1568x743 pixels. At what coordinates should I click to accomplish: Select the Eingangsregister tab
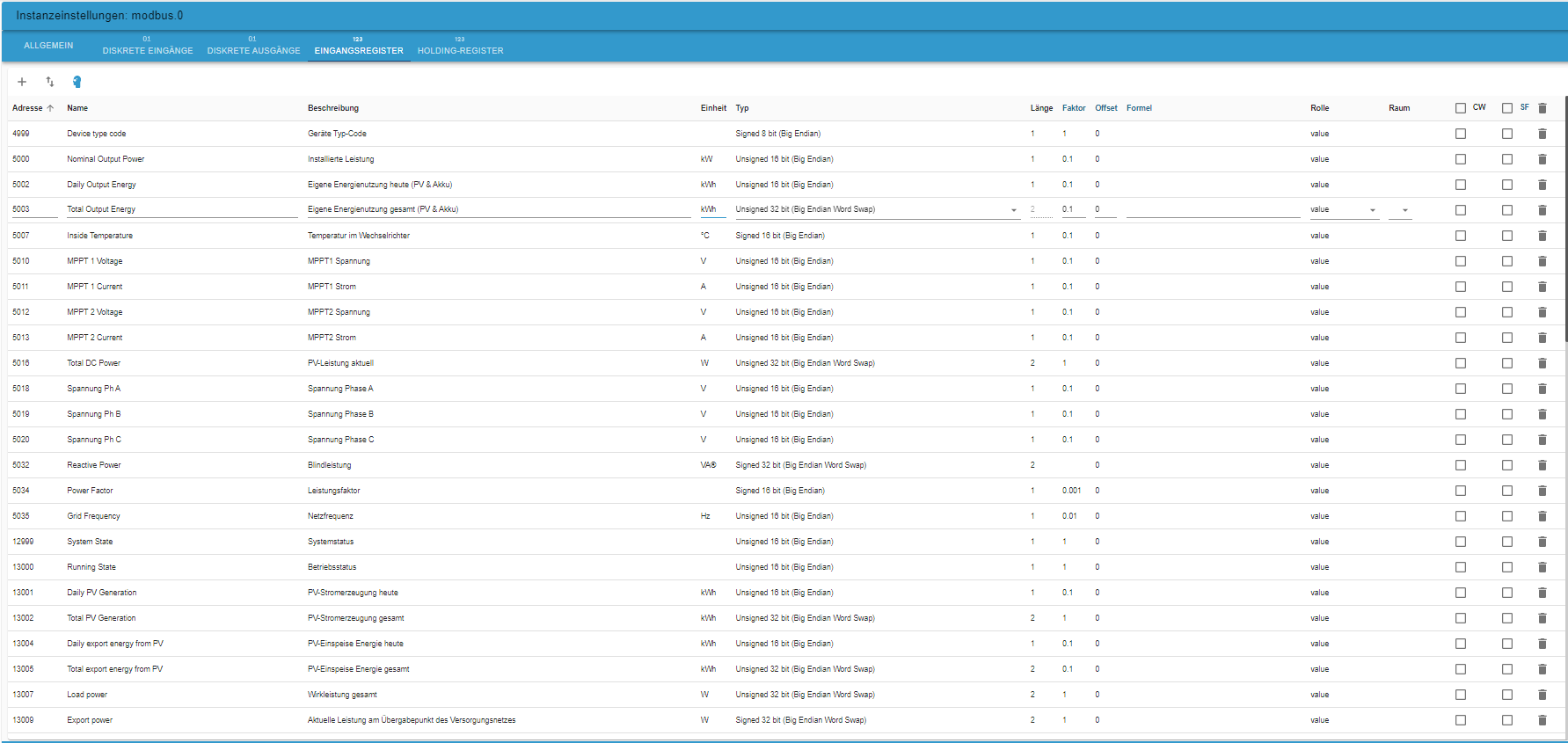coord(359,46)
